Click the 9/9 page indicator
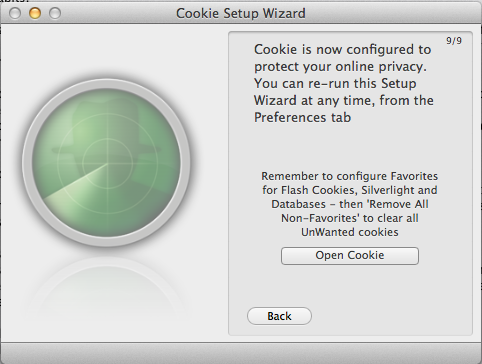Image resolution: width=482 pixels, height=364 pixels. (454, 41)
